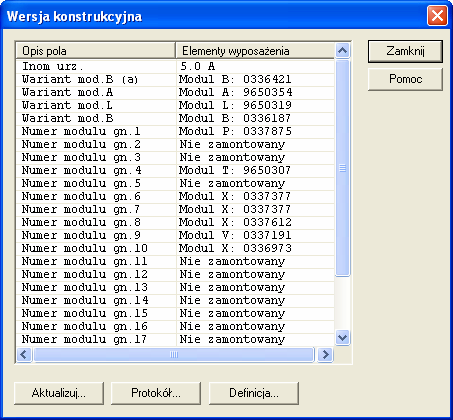Select "Nie zamontowany" in the gn.13 row

click(x=255, y=287)
